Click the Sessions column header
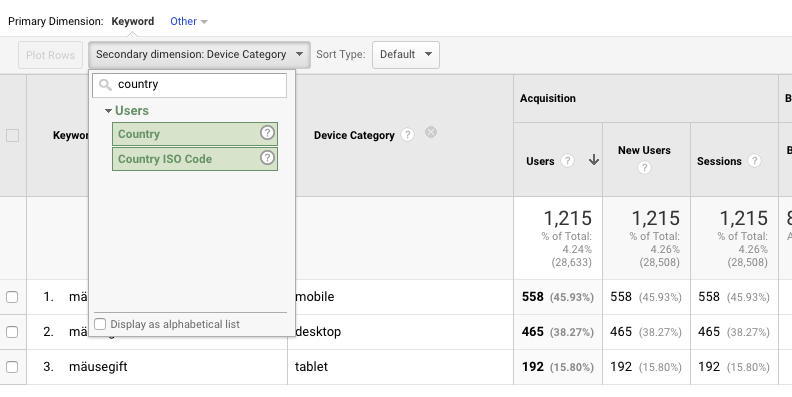Viewport: 792px width, 397px height. [x=719, y=161]
